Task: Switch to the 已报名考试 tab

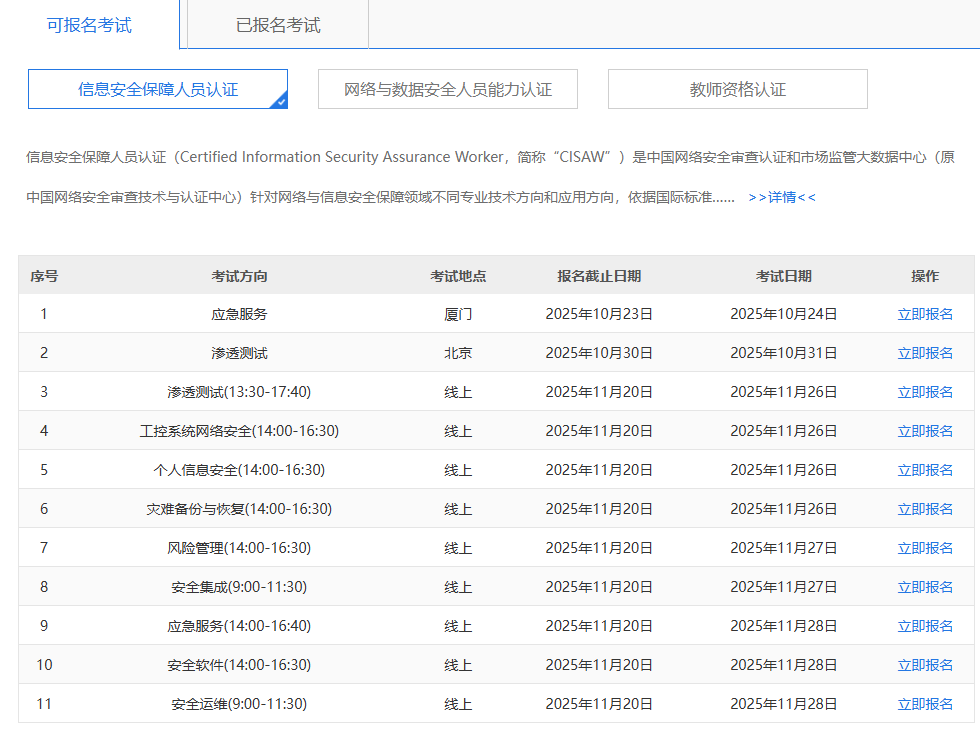Action: 273,27
